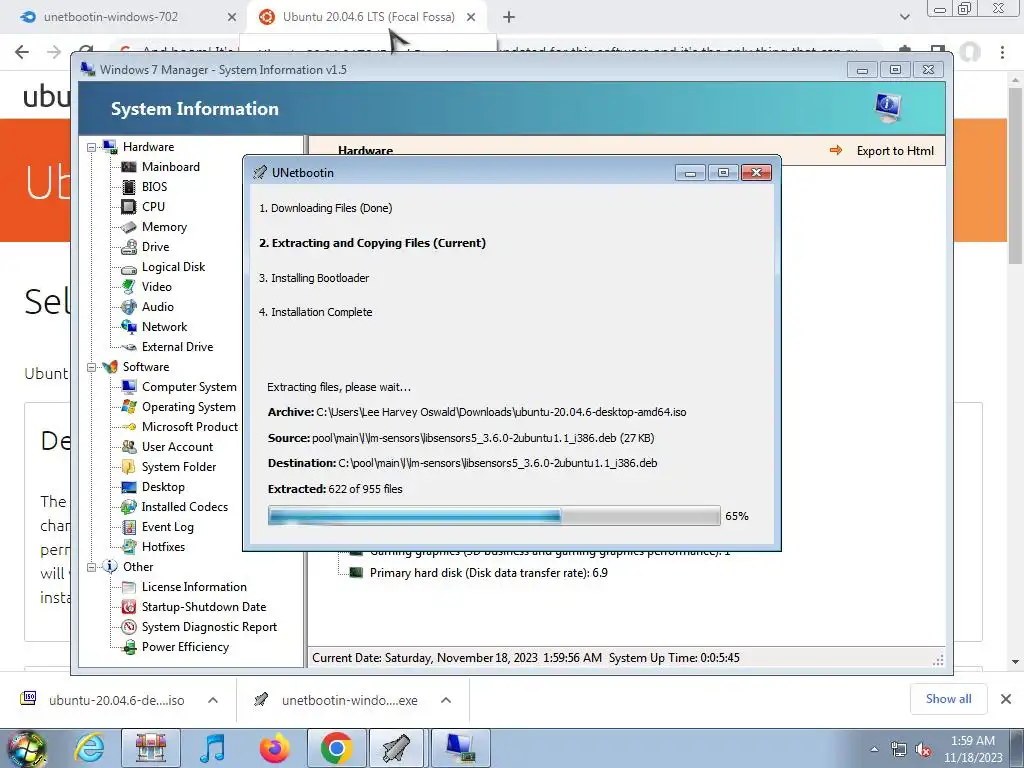Viewport: 1024px width, 768px height.
Task: Collapse the Other tree node
Action: click(91, 568)
